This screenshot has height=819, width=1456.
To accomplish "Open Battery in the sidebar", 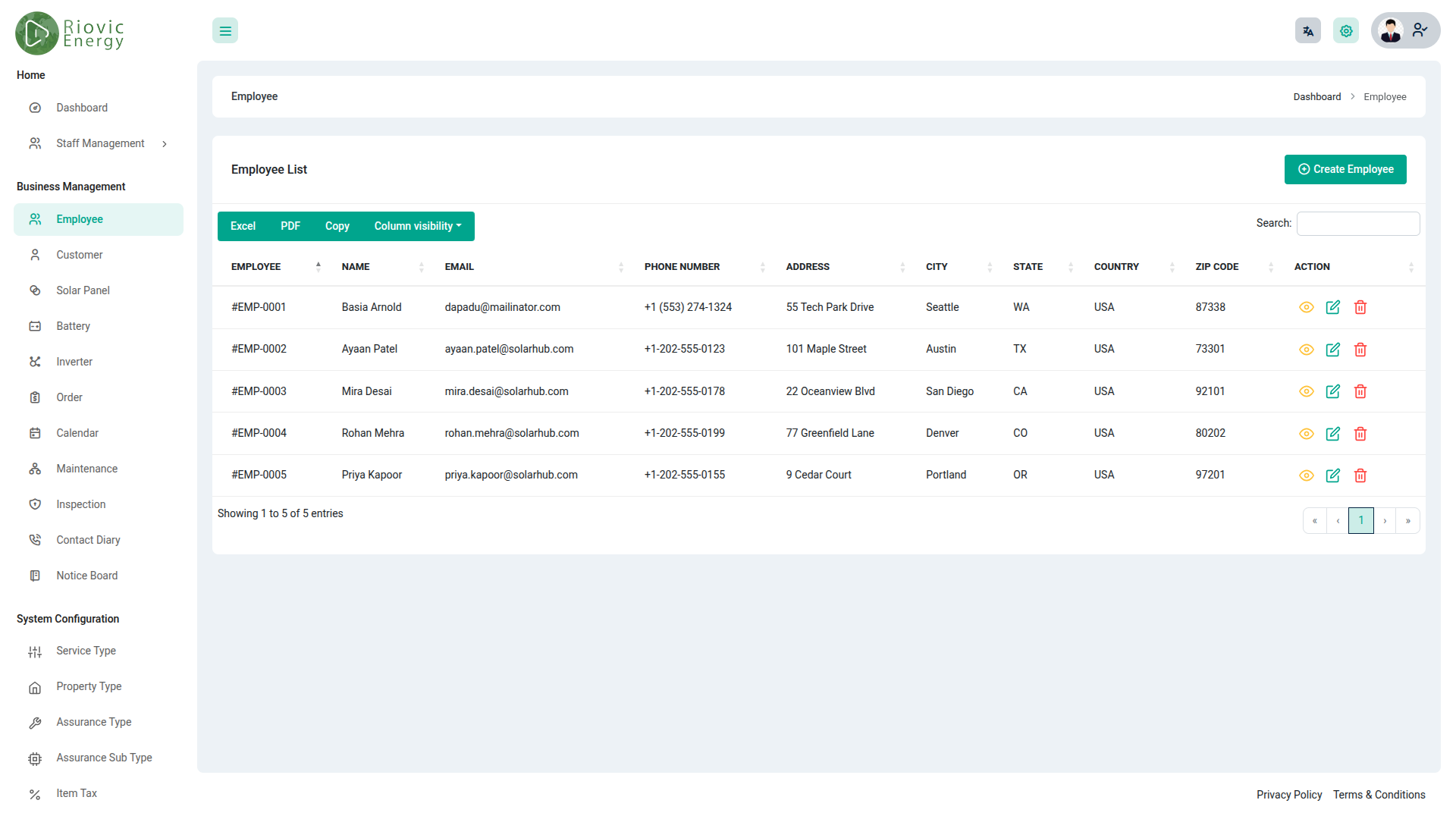I will [99, 326].
